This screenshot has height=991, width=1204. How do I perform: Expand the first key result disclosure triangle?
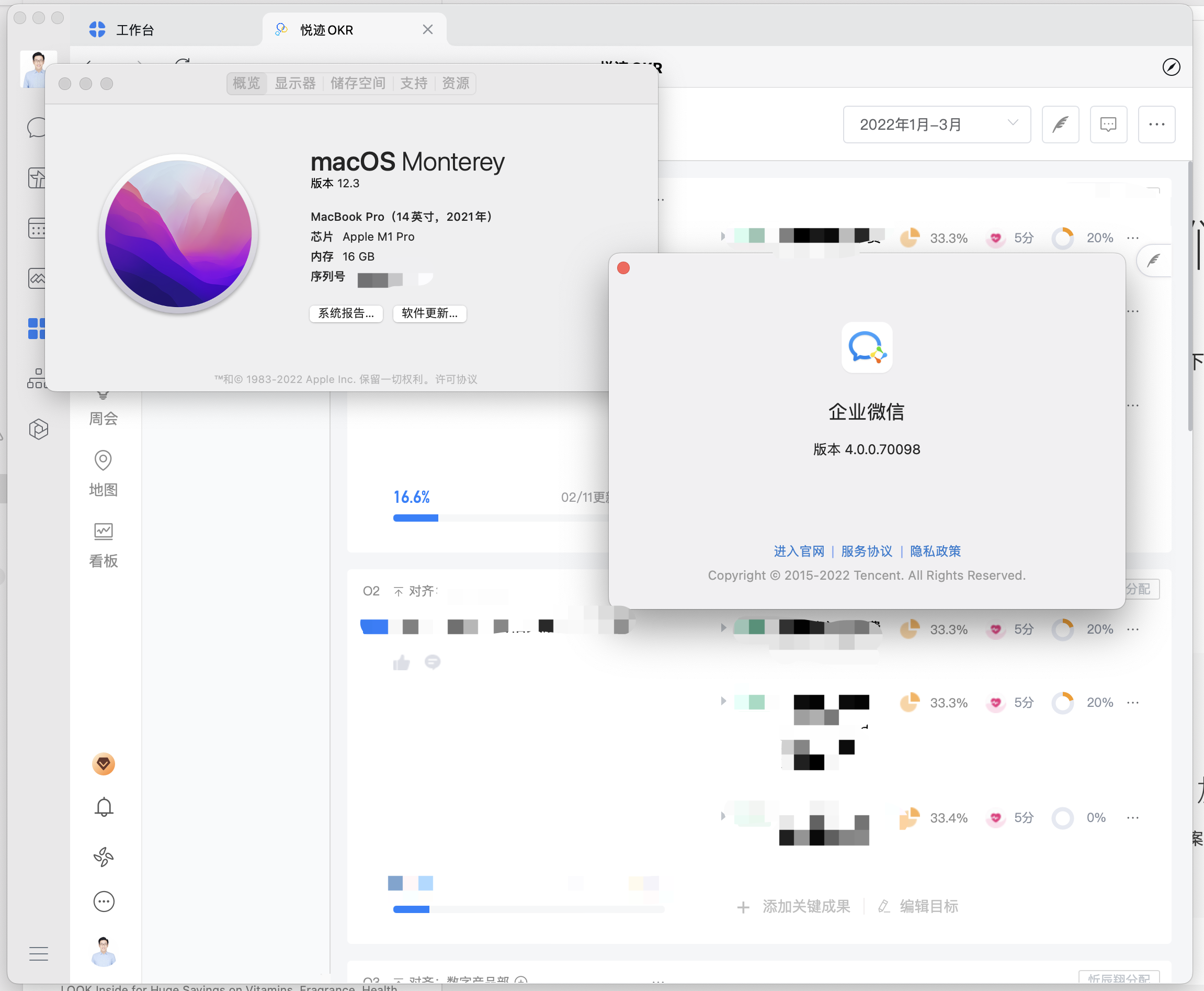pyautogui.click(x=723, y=237)
